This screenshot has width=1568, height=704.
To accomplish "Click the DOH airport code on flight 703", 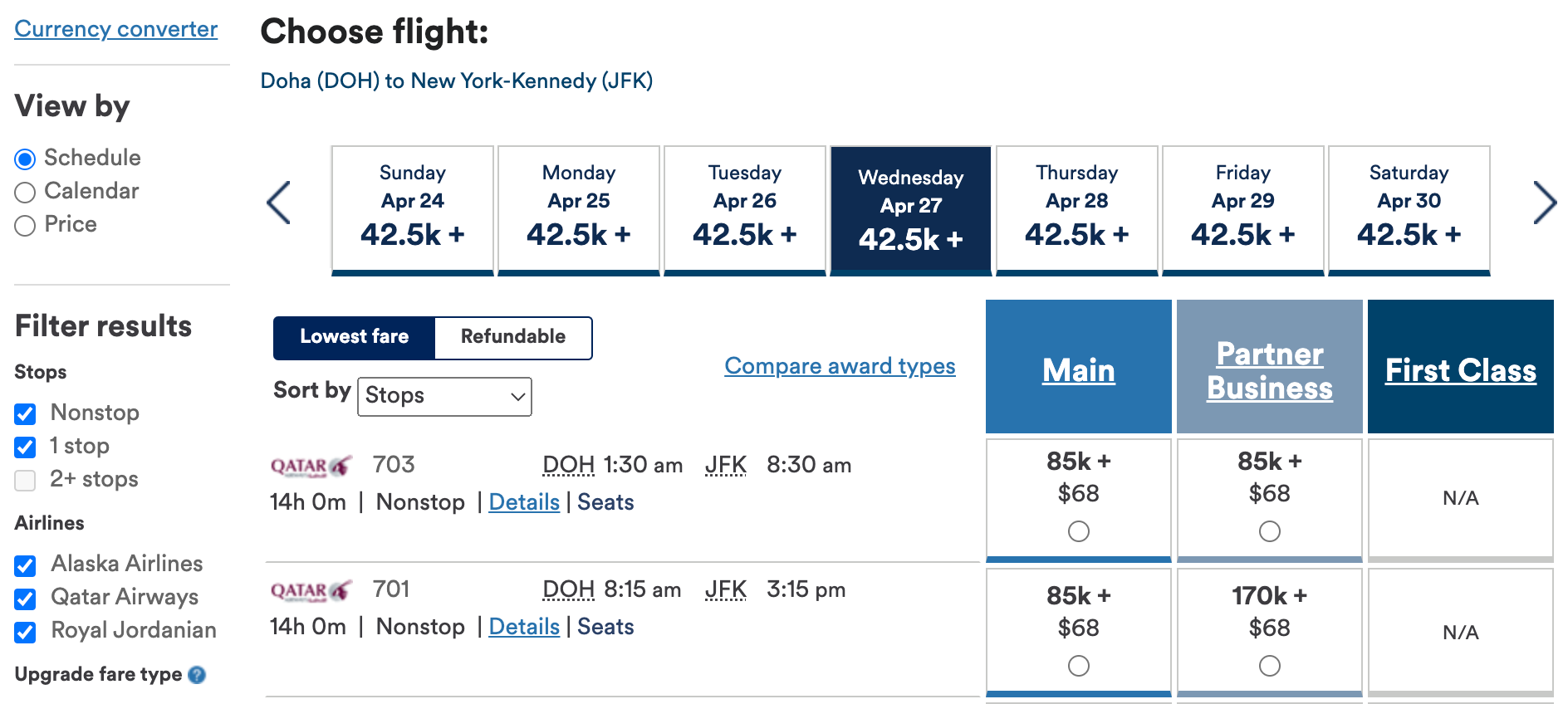I will coord(568,465).
